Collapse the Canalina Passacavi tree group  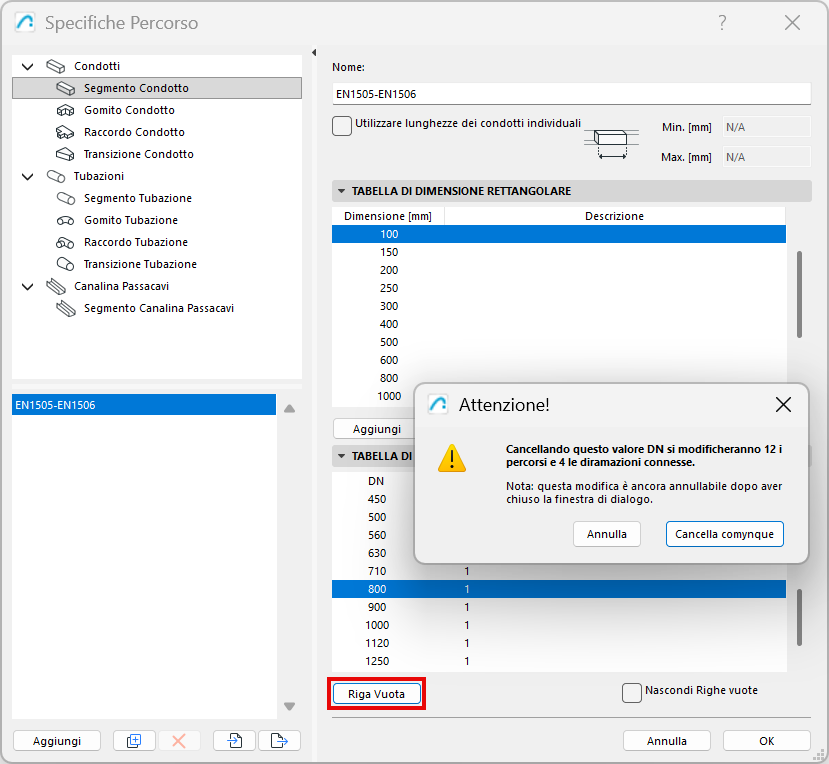27,286
